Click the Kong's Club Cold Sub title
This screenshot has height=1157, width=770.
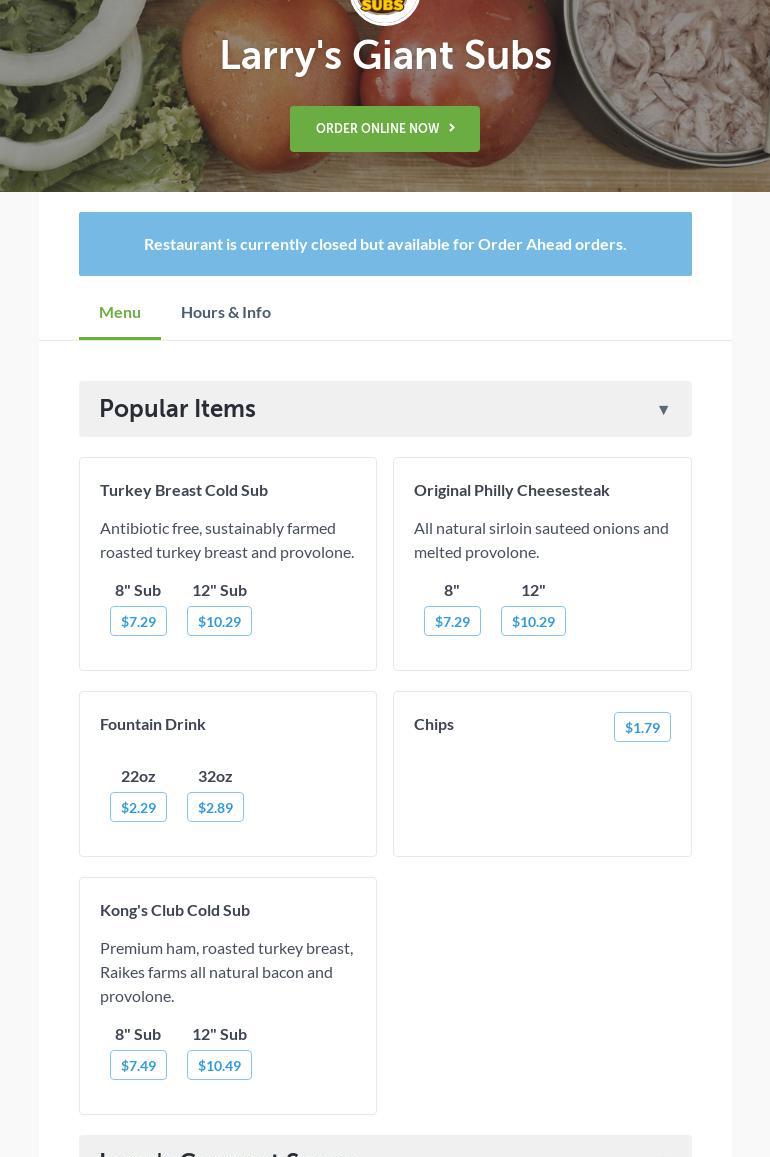tap(175, 910)
